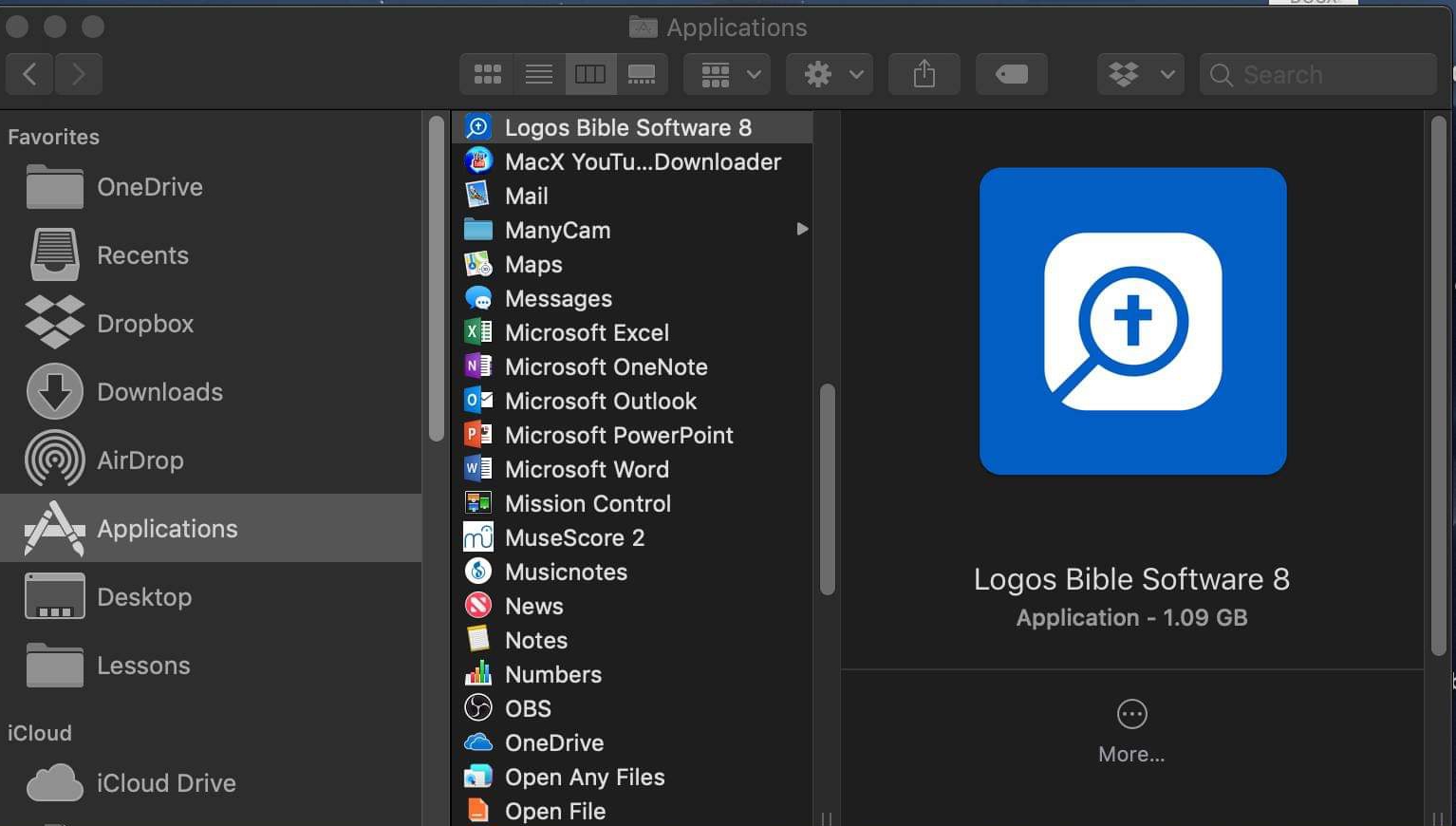Click the large Logos app preview image
This screenshot has height=826, width=1456.
coord(1133,321)
